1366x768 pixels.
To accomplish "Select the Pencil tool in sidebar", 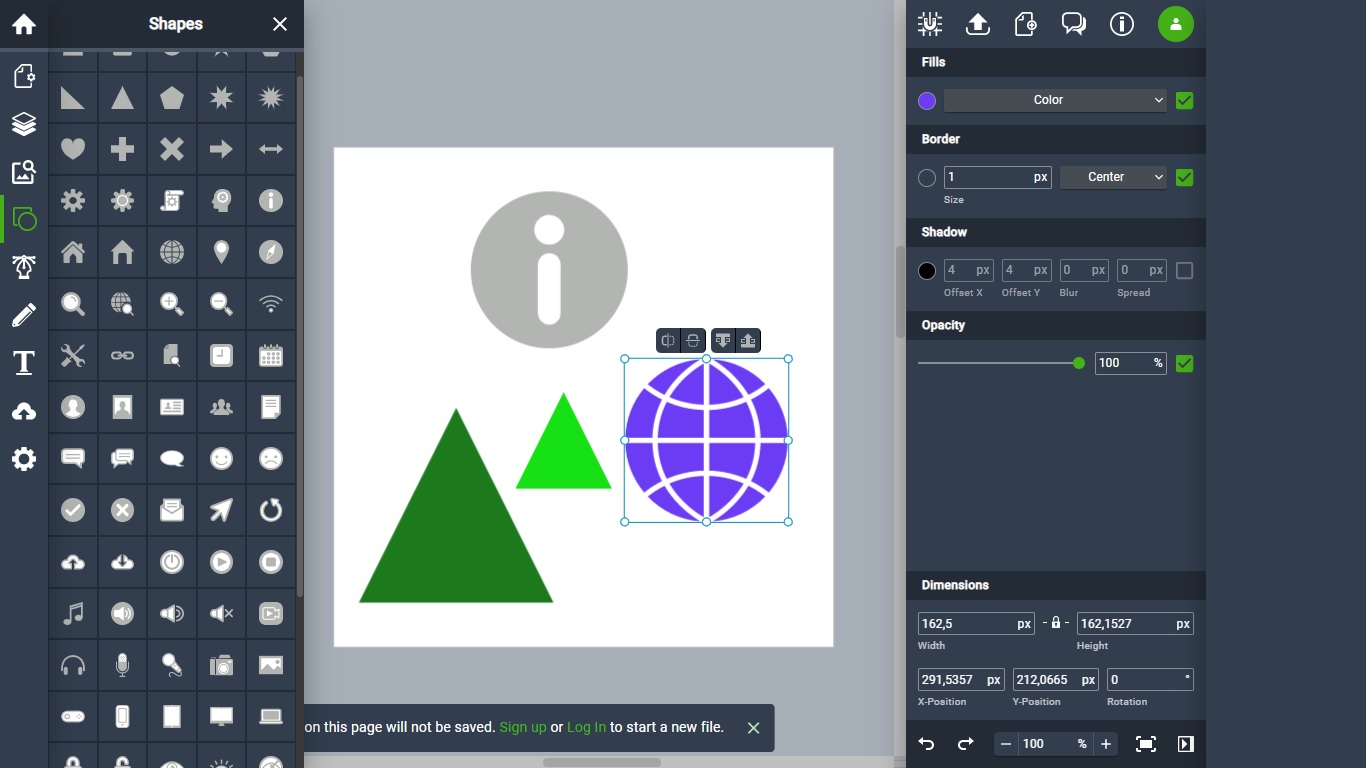I will [x=24, y=316].
